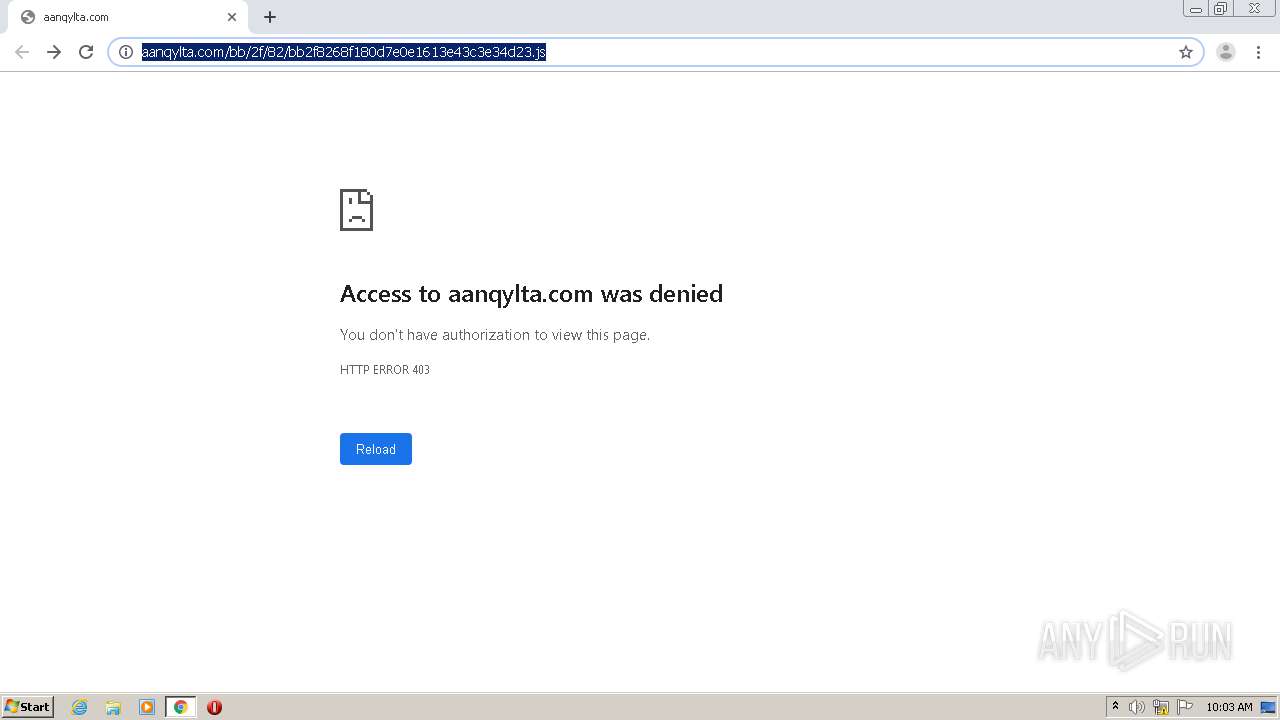
Task: Click the 10:03 AM clock
Action: click(x=1229, y=707)
